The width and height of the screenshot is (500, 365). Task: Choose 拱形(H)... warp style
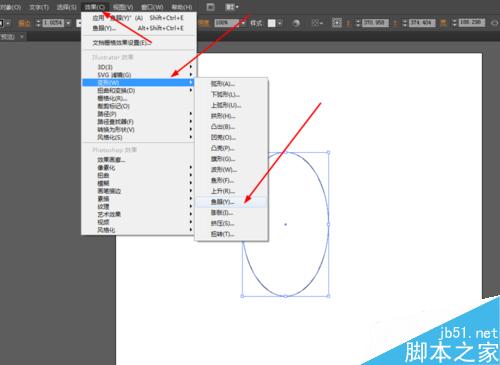click(231, 116)
